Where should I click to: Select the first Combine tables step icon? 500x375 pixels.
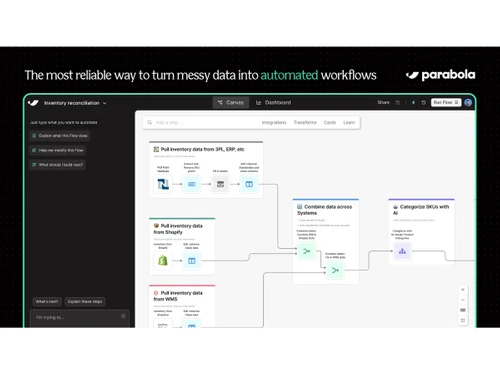pyautogui.click(x=306, y=251)
